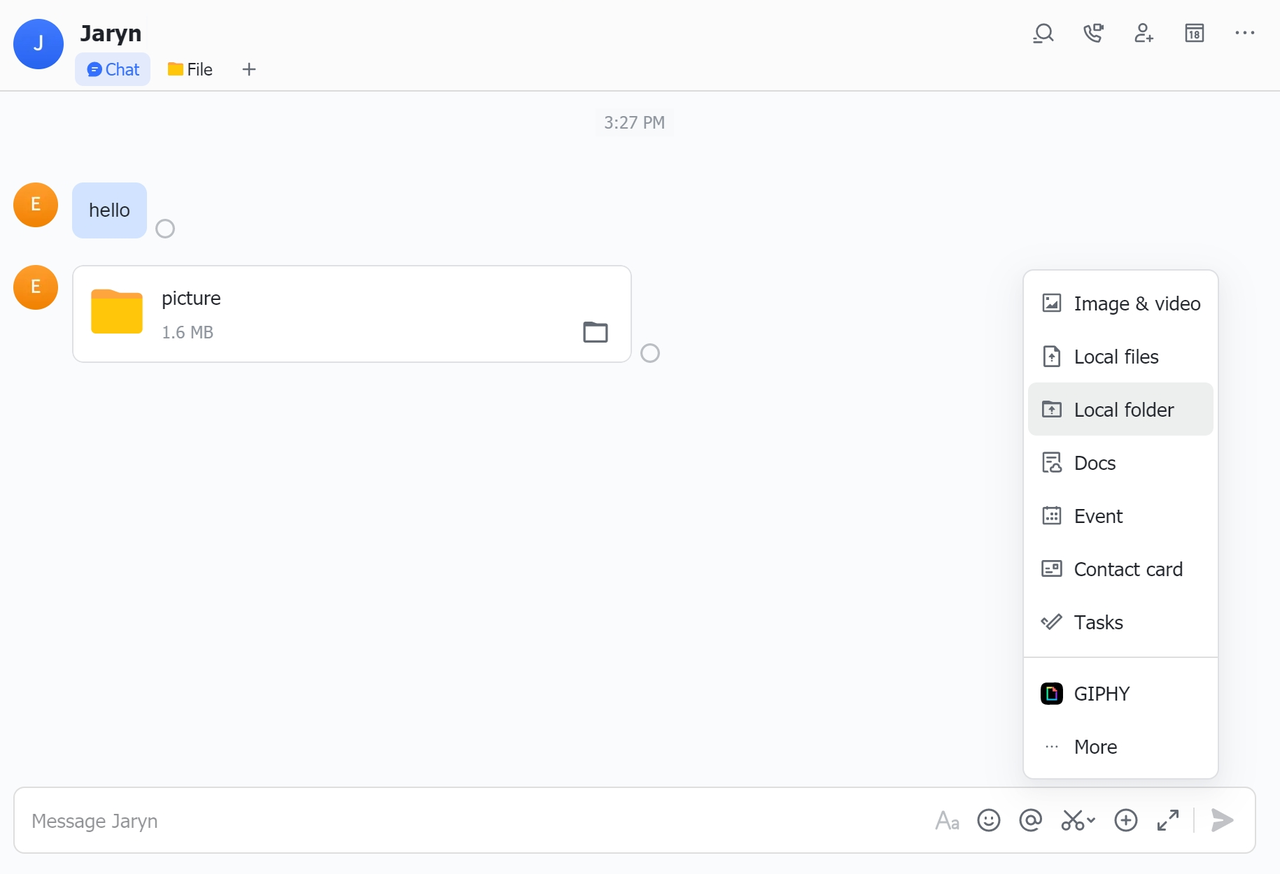Search within the Jaryn chat
Image resolution: width=1280 pixels, height=874 pixels.
coord(1043,34)
